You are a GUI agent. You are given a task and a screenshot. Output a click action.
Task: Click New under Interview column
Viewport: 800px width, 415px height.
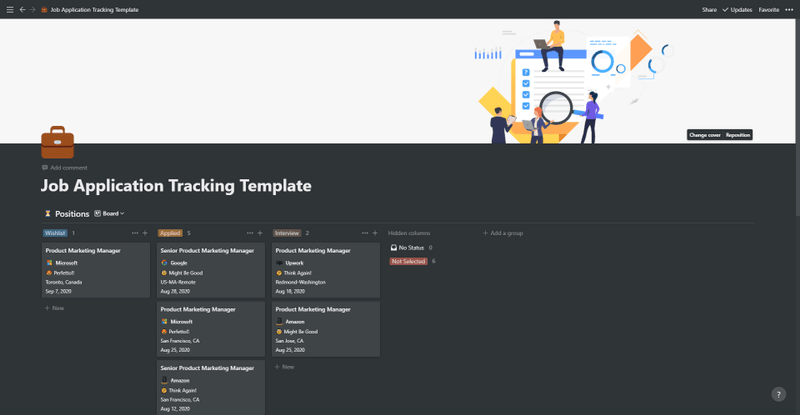click(285, 367)
